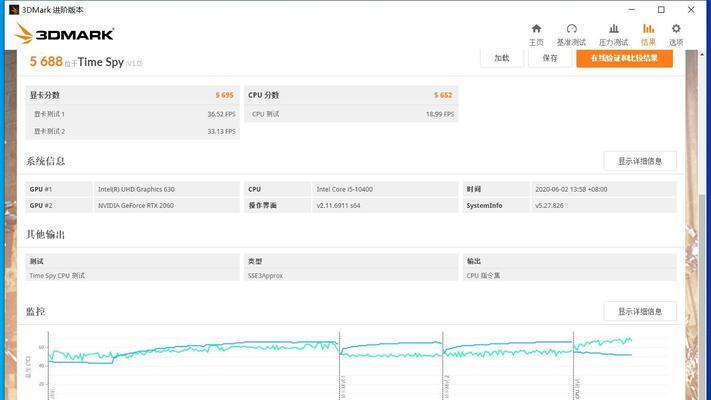Show details for 监控 monitoring section
This screenshot has width=711, height=400.
(x=640, y=312)
